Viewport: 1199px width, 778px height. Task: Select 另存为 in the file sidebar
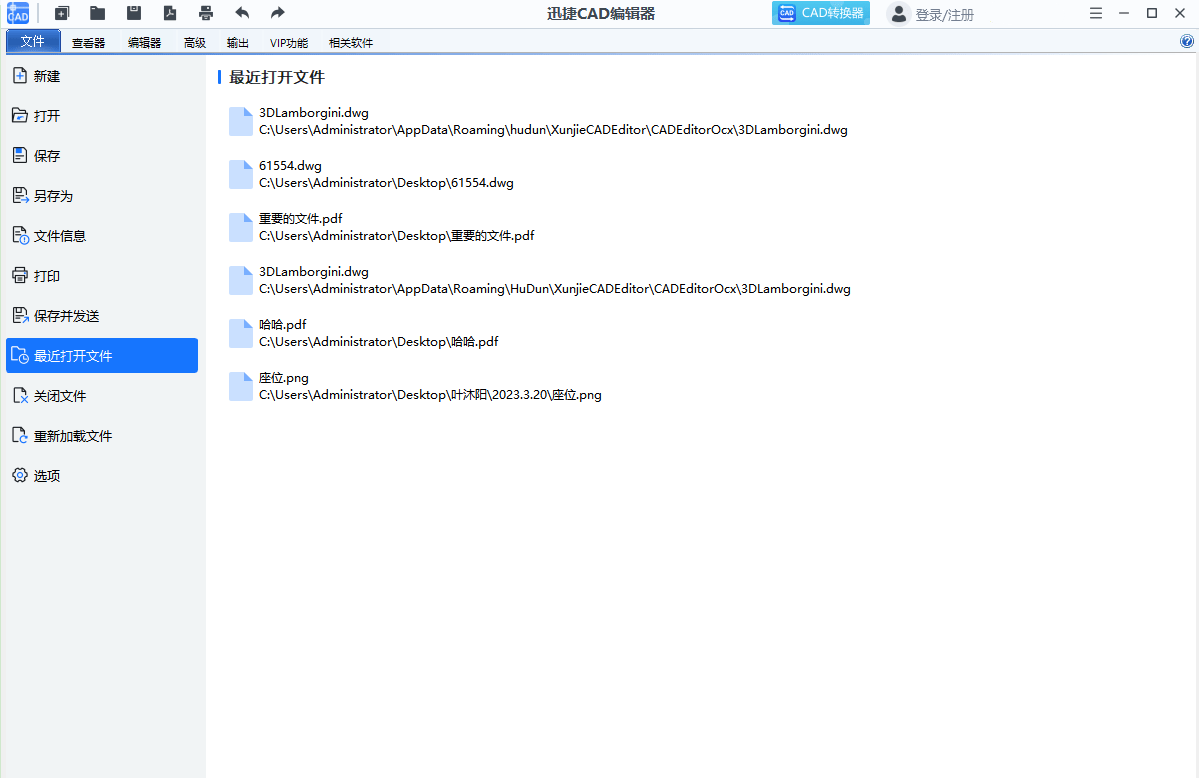pos(102,196)
